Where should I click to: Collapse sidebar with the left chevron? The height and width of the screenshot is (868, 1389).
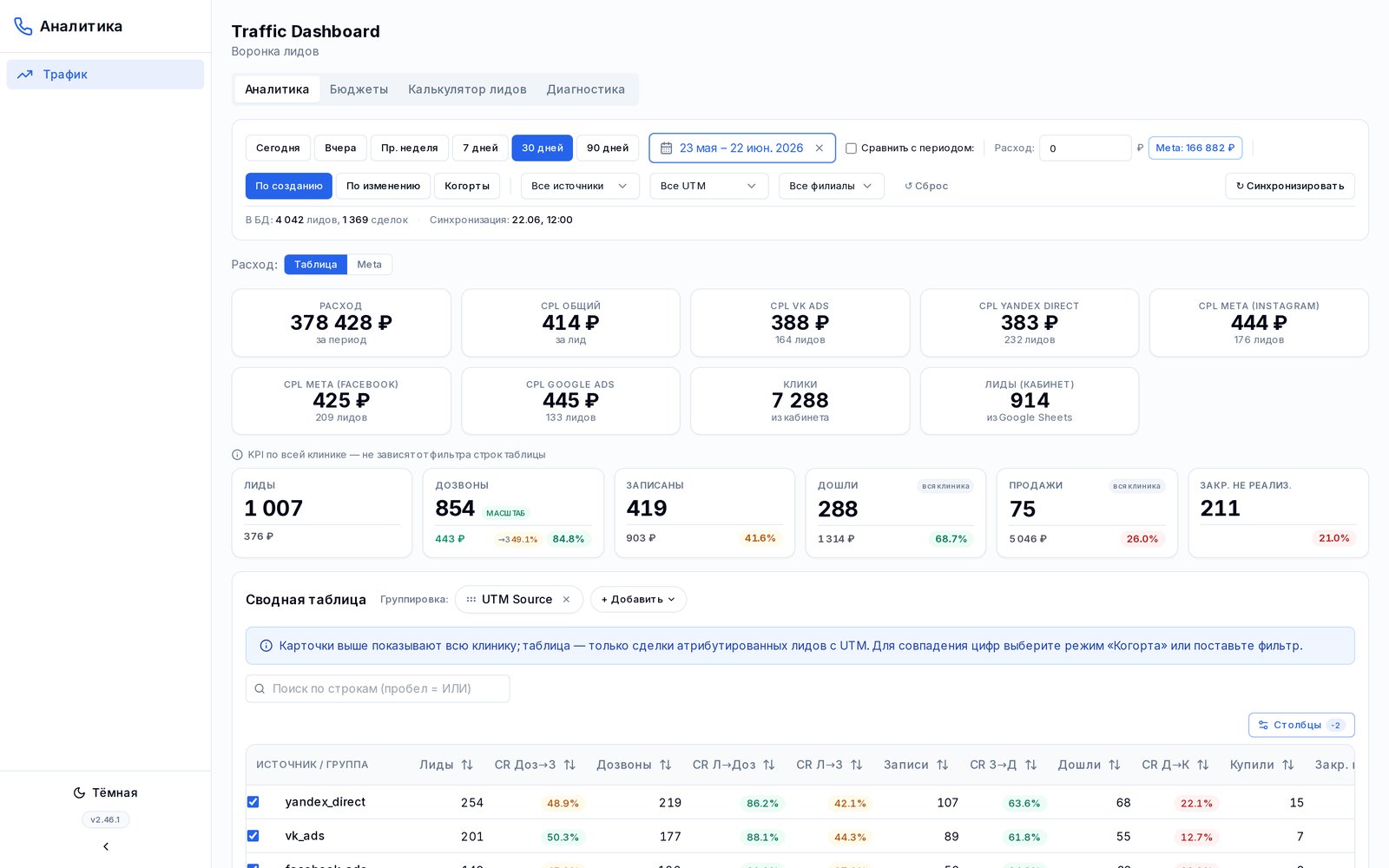click(x=106, y=846)
